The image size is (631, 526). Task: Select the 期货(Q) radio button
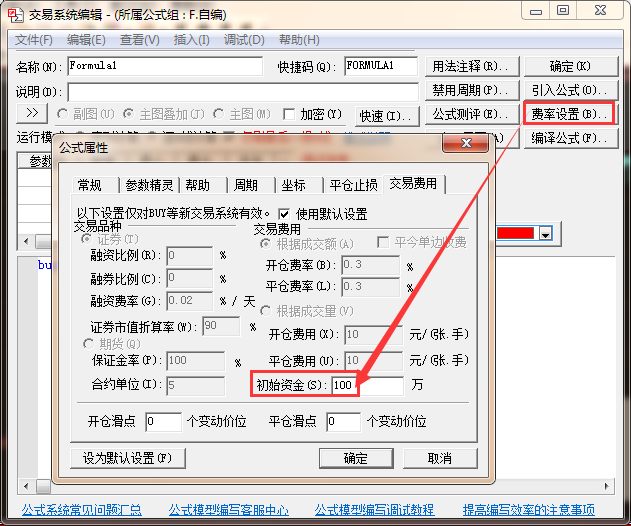[88, 344]
